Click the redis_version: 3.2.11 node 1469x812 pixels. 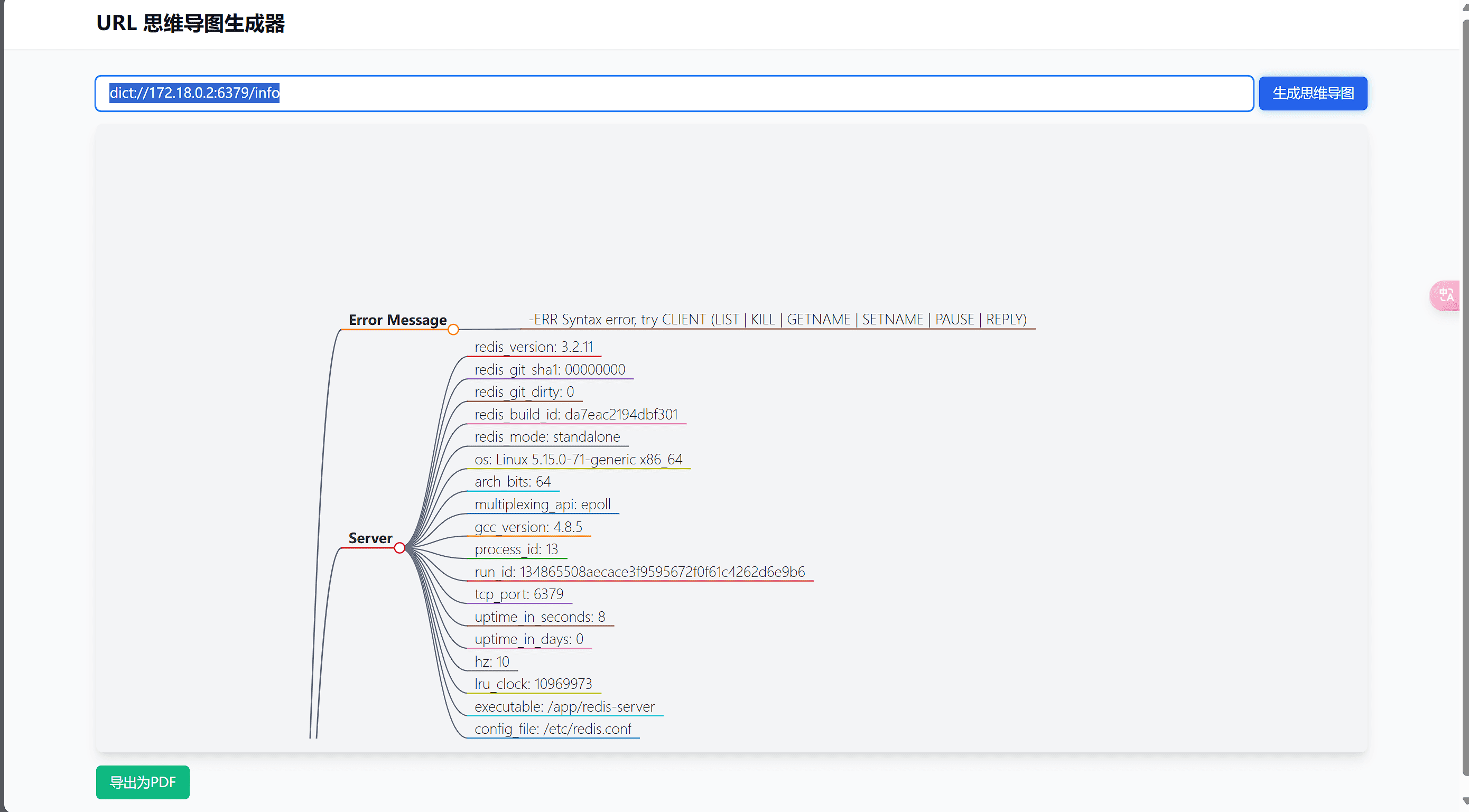click(534, 347)
